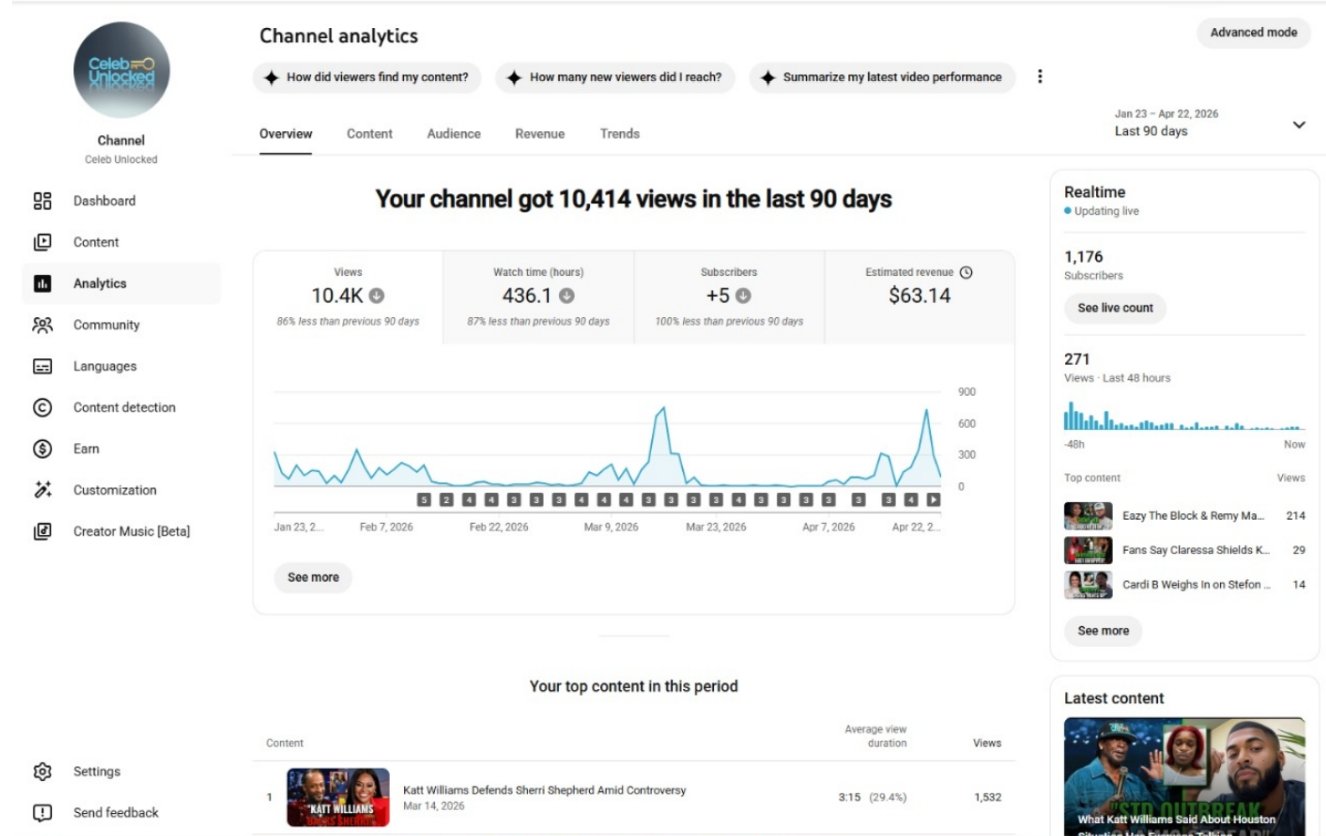This screenshot has width=1326, height=836.
Task: Open Creator Music [Beta] icon
Action: (x=42, y=532)
